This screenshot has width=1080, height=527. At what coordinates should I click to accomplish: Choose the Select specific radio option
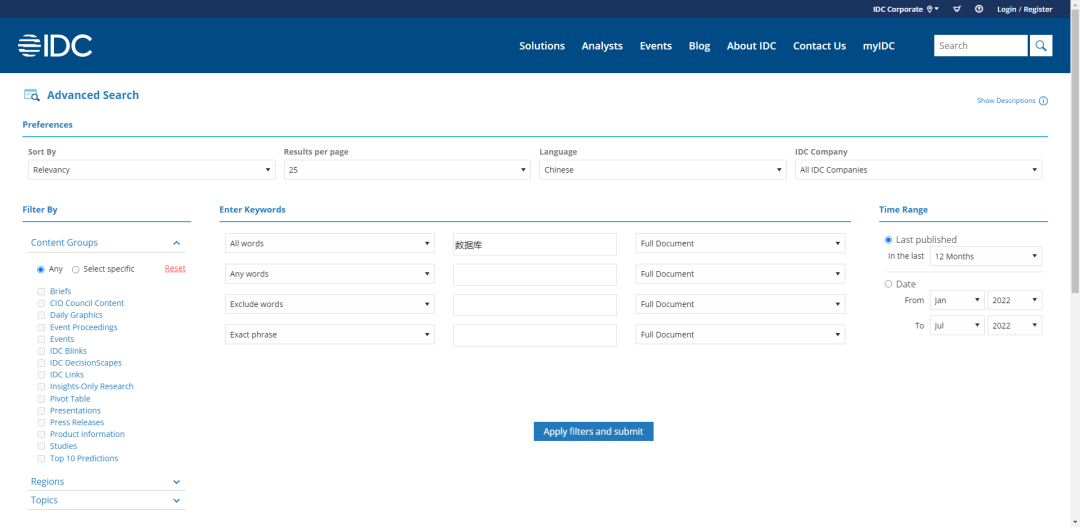click(x=76, y=269)
